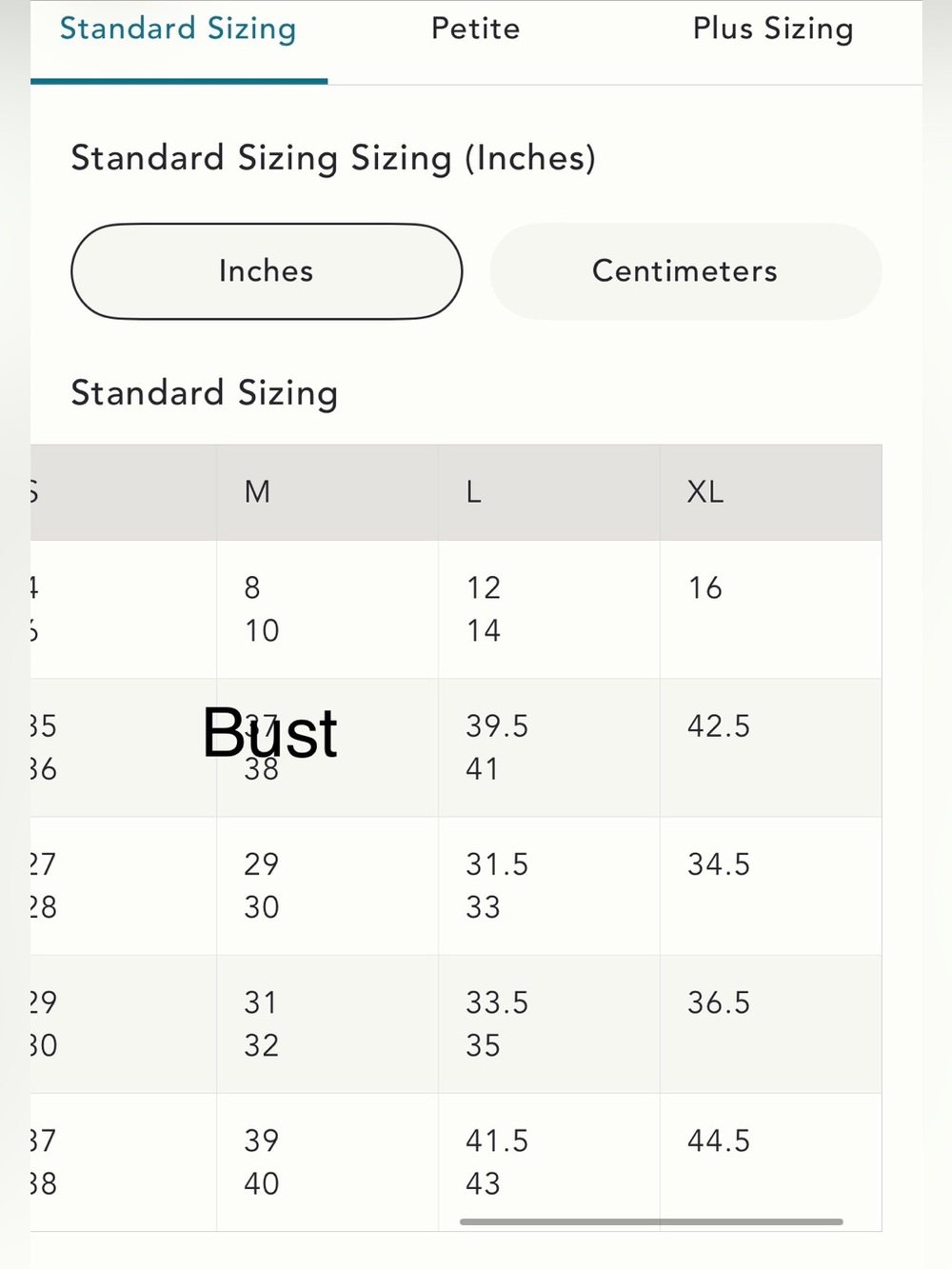Open the Petite sizing tab

pos(476,29)
